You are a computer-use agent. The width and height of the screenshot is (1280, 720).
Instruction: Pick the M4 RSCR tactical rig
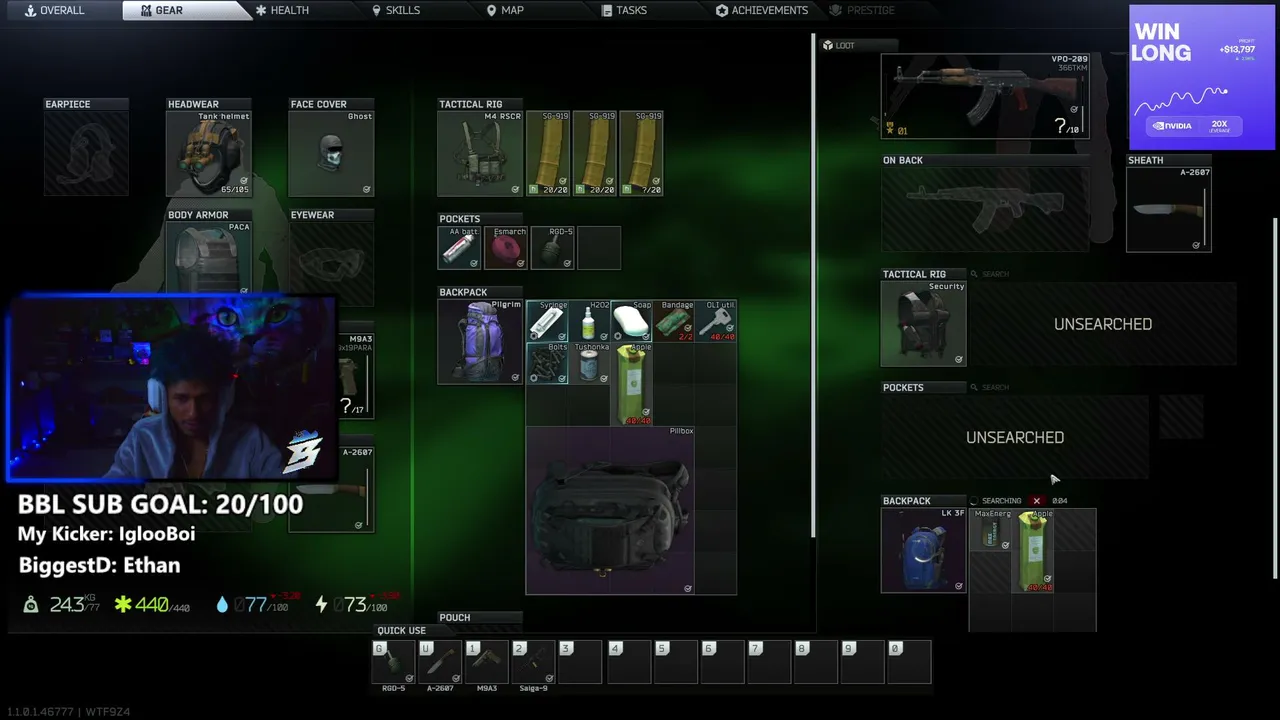480,153
